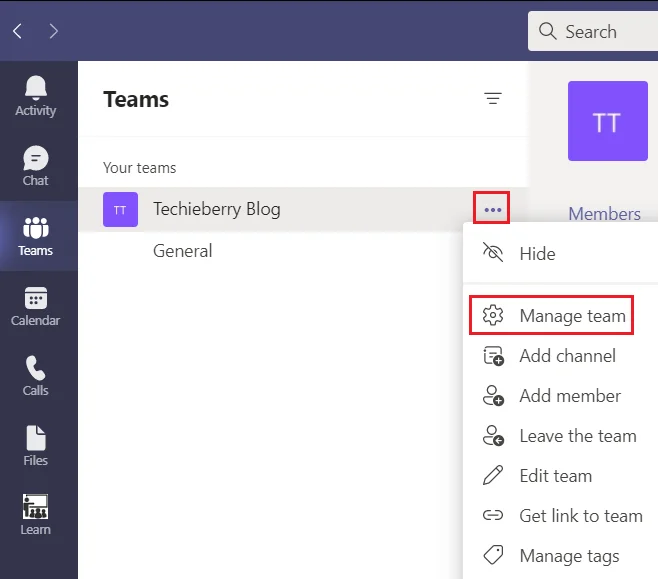Choose Get link to team

(560, 516)
